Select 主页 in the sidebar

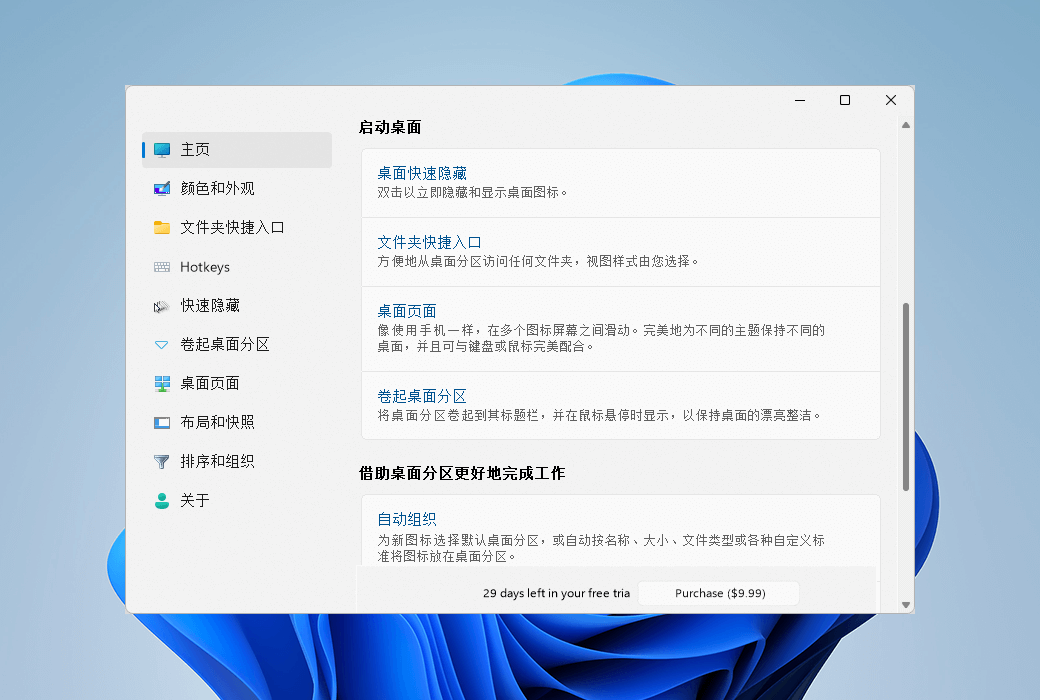coord(237,150)
